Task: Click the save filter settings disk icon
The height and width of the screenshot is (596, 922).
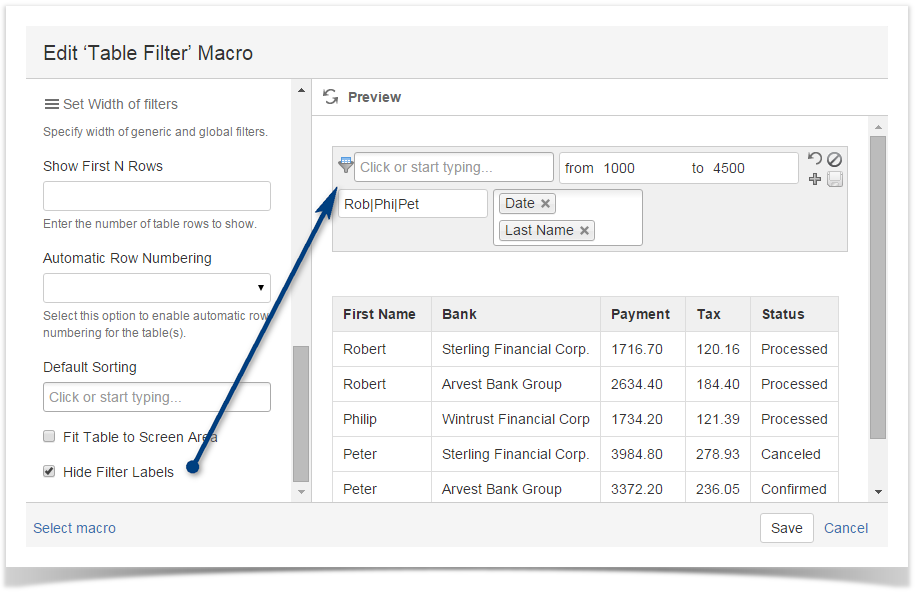Action: pos(834,178)
